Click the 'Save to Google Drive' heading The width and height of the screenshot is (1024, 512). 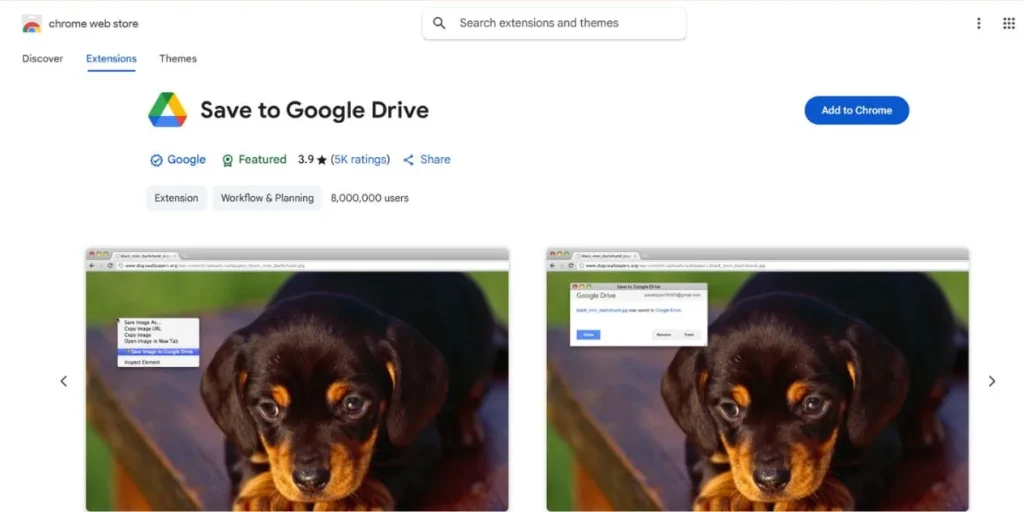tap(314, 110)
